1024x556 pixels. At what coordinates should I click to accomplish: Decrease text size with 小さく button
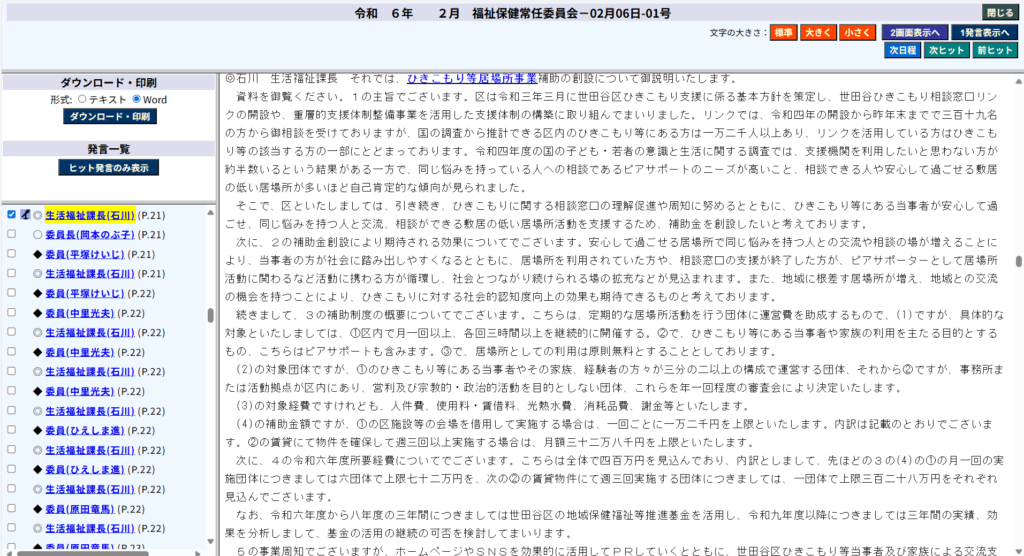[x=857, y=33]
